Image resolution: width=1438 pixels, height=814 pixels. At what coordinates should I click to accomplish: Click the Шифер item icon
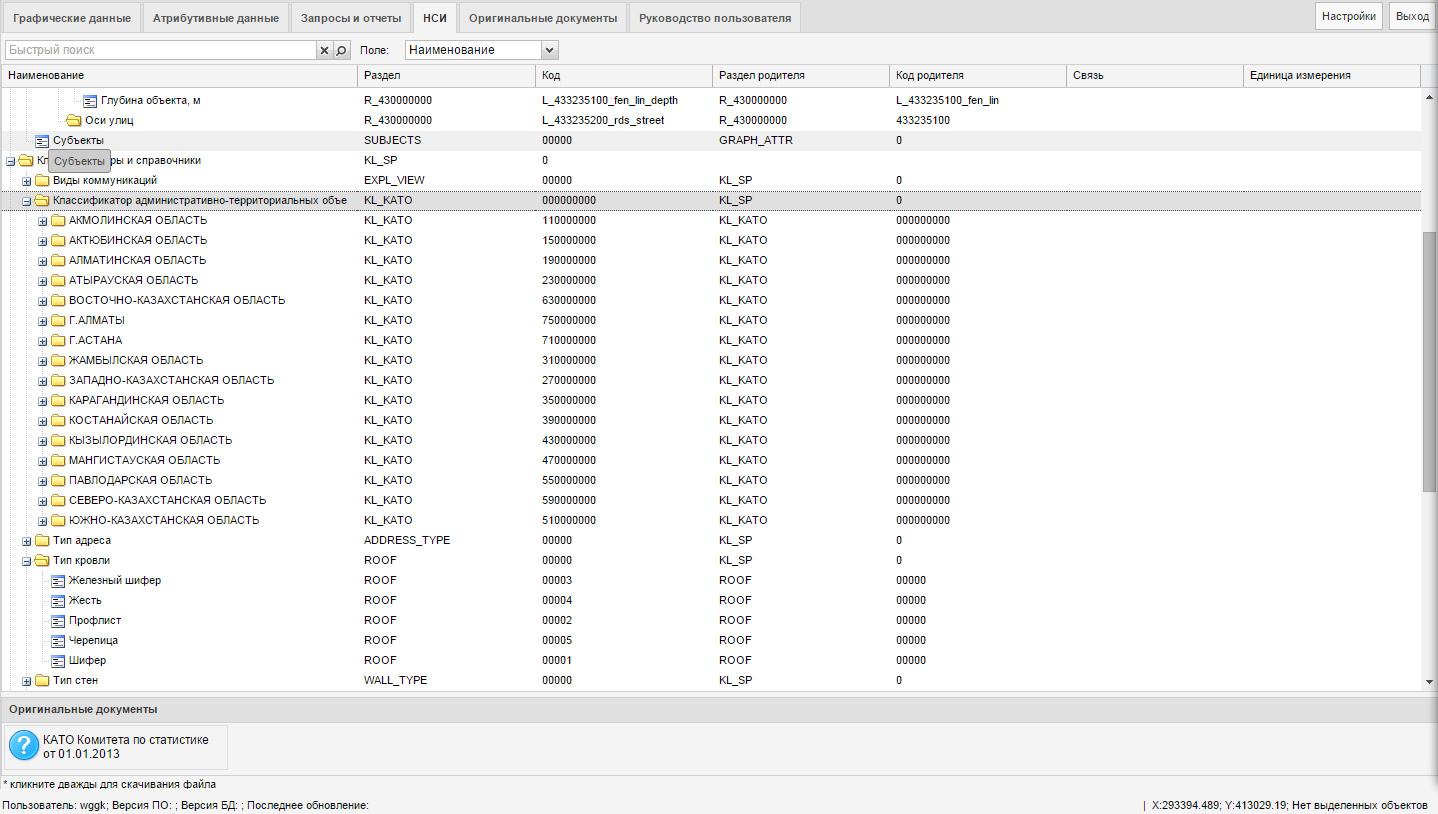(x=58, y=660)
